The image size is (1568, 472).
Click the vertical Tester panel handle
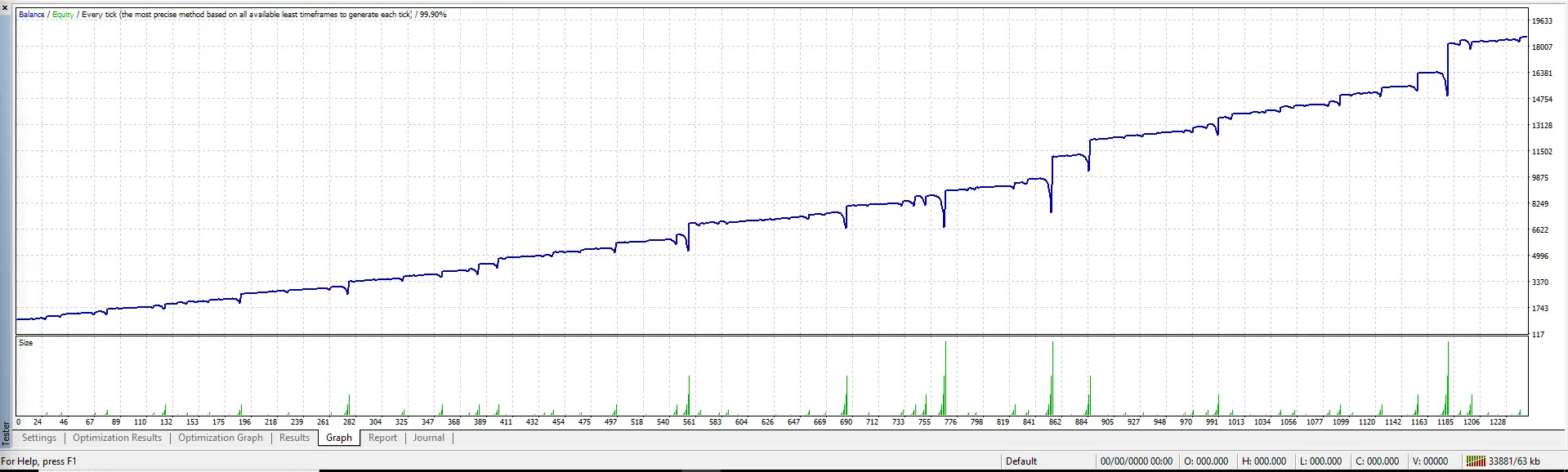tap(7, 433)
